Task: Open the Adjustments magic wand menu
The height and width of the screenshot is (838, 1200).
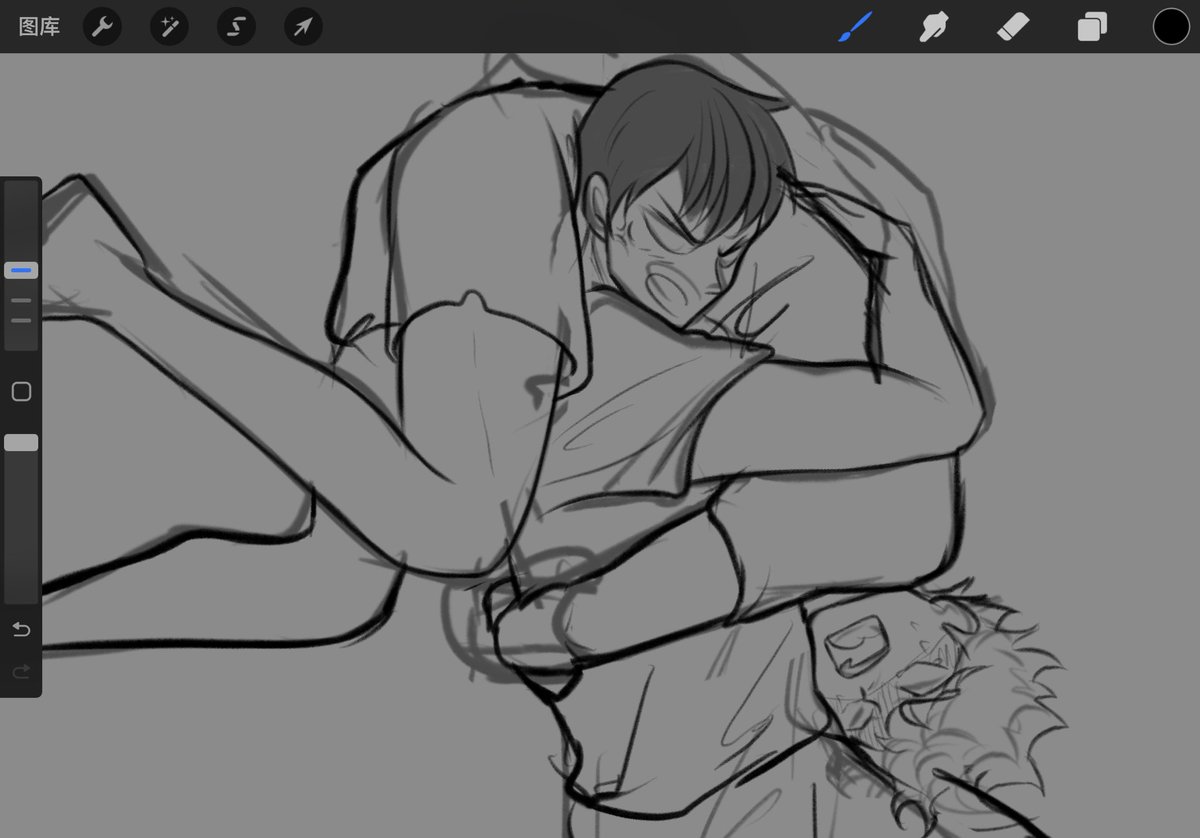Action: (x=169, y=27)
